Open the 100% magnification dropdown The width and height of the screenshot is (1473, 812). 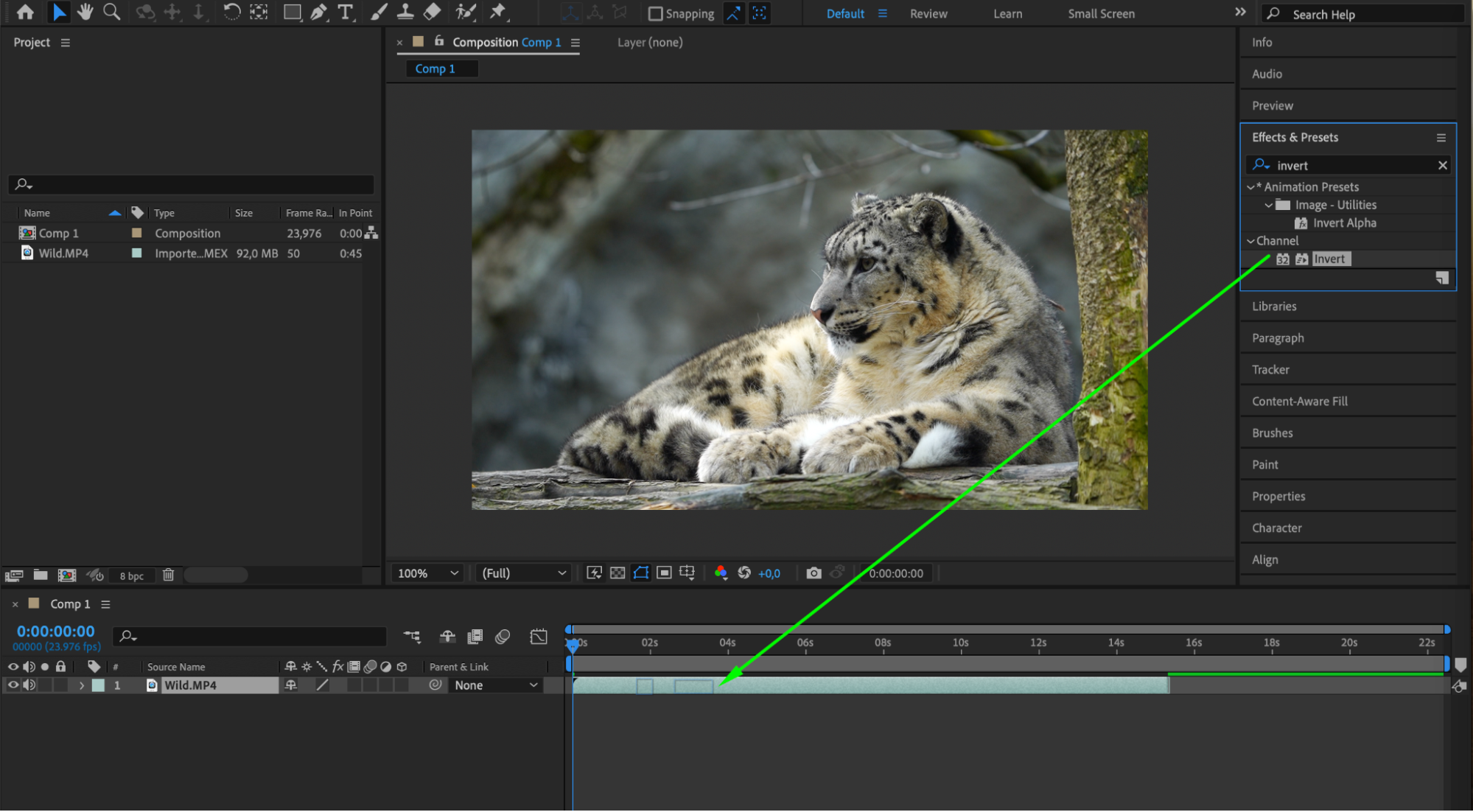428,573
